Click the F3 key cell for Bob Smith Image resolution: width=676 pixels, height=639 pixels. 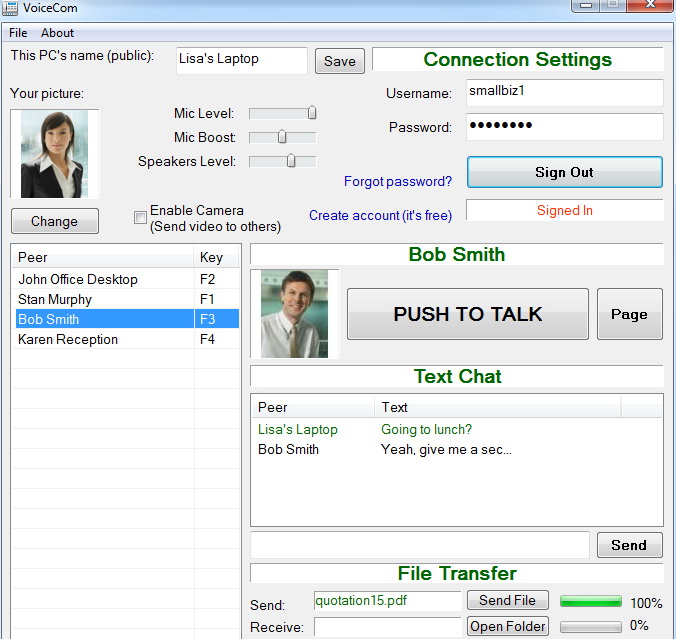pyautogui.click(x=216, y=319)
